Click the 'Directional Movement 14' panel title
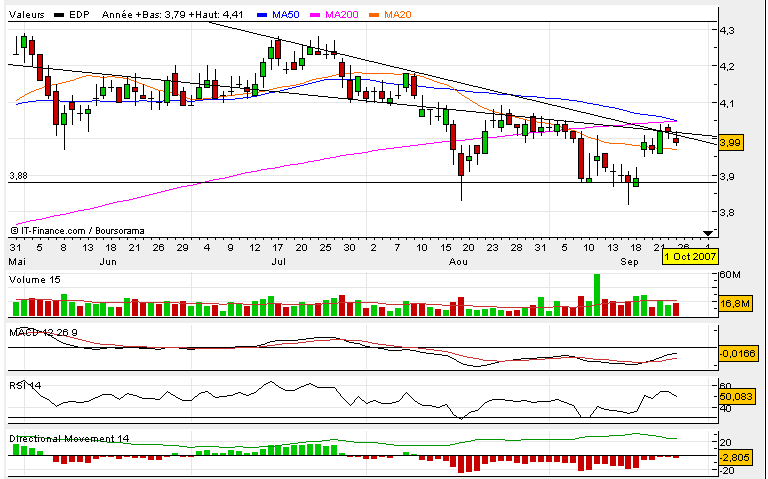Image resolution: width=768 pixels, height=479 pixels. coord(69,438)
